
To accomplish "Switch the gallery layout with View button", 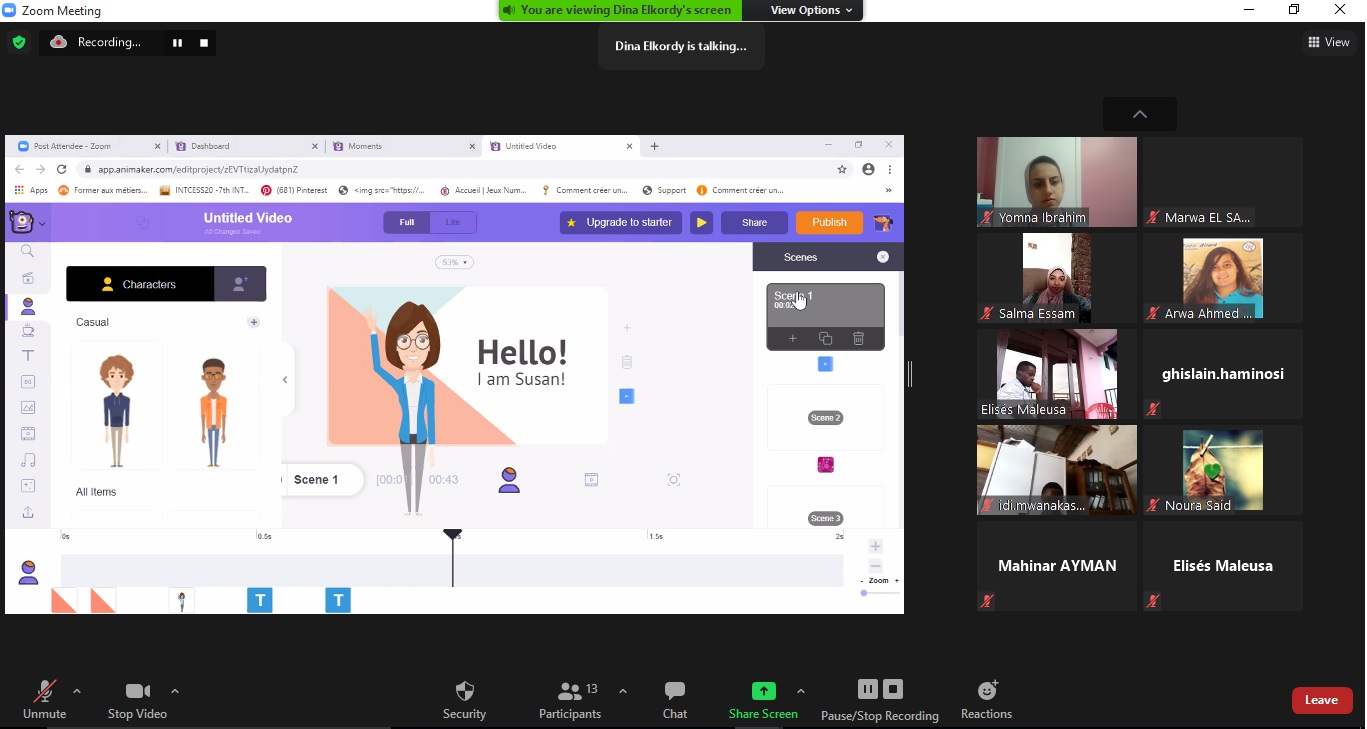I will coord(1328,42).
